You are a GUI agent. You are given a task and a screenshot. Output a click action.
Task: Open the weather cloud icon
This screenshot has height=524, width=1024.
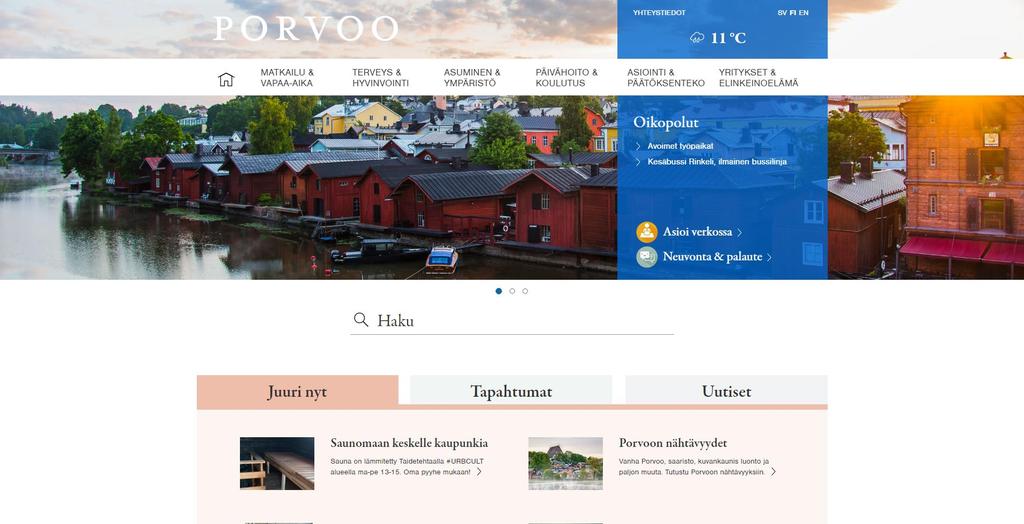[x=697, y=38]
